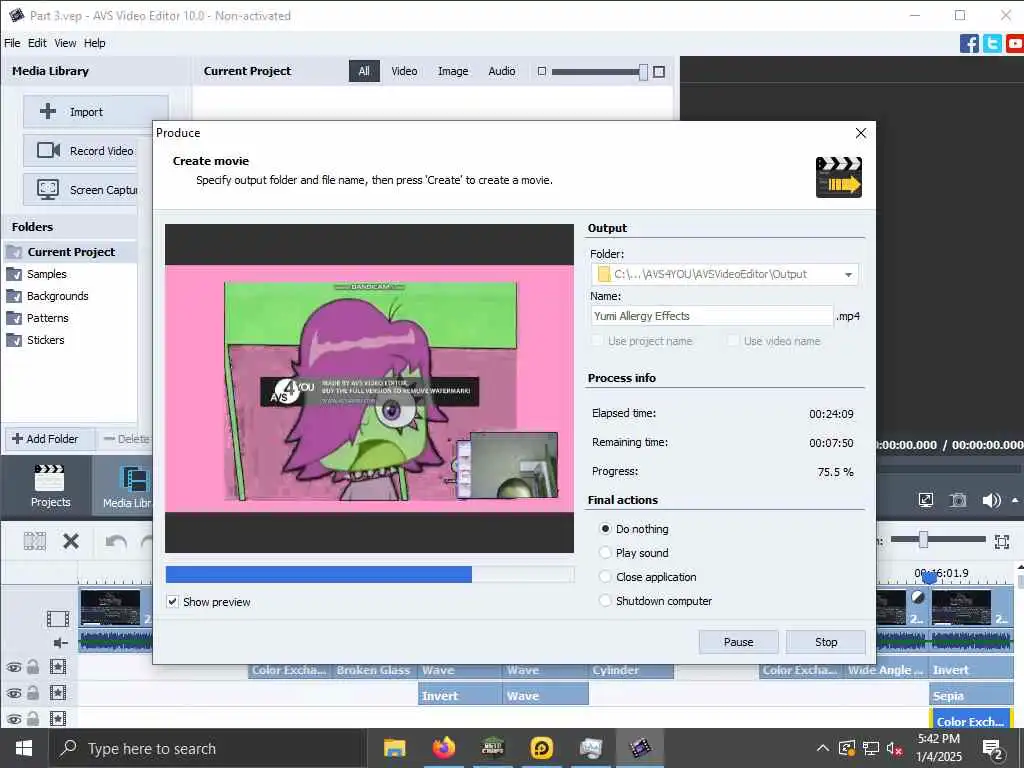The width and height of the screenshot is (1024, 768).
Task: Expand the volume options arrow in preview
Action: click(x=1015, y=500)
